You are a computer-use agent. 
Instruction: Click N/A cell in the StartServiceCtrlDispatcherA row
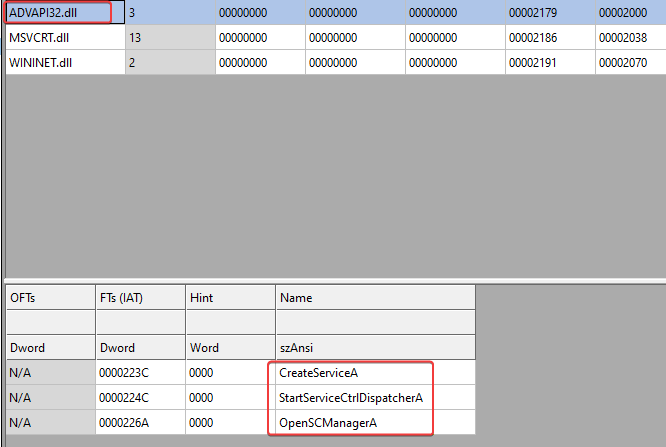(x=51, y=398)
